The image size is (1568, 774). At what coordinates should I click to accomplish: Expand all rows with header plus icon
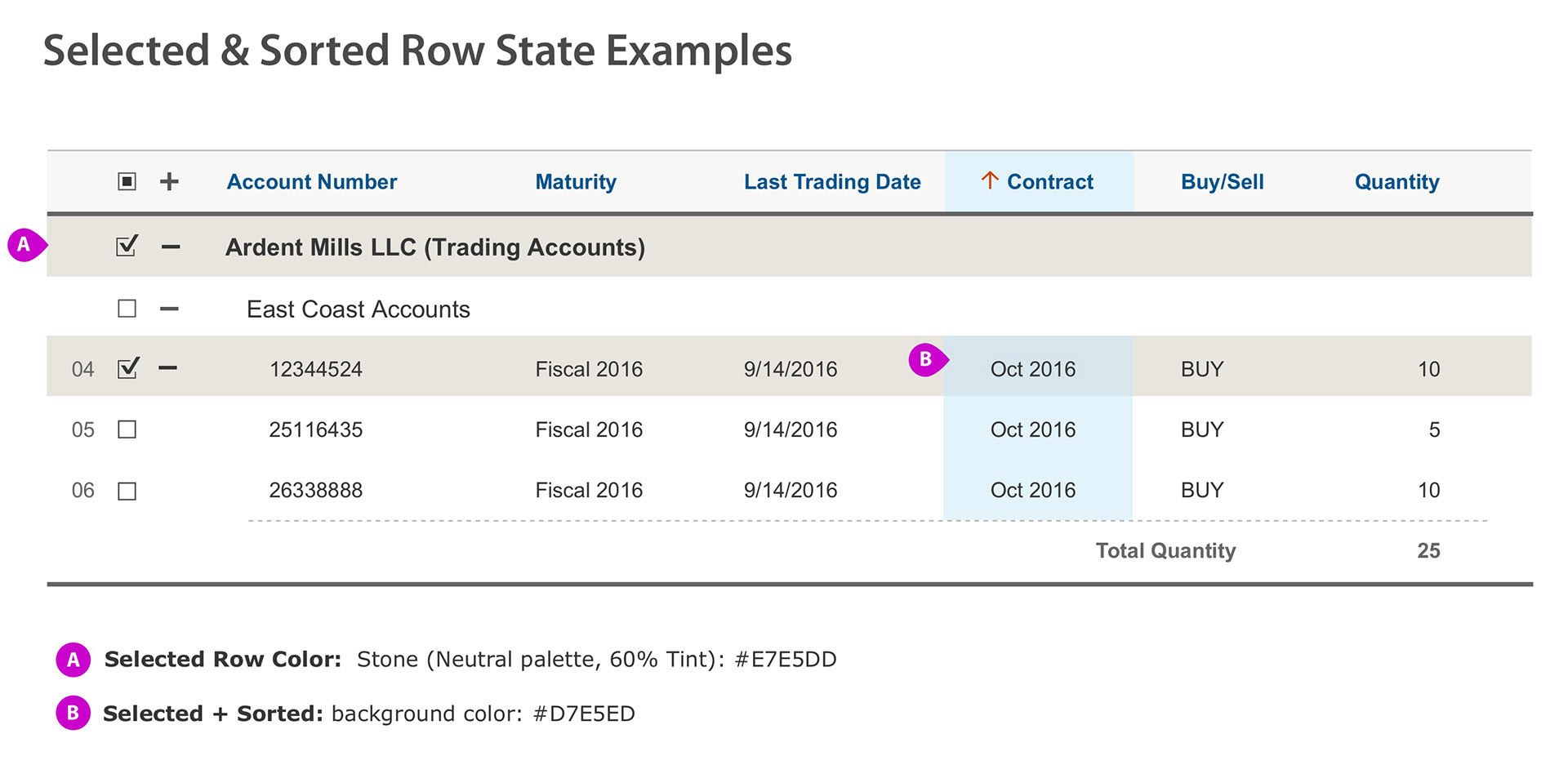coord(169,181)
